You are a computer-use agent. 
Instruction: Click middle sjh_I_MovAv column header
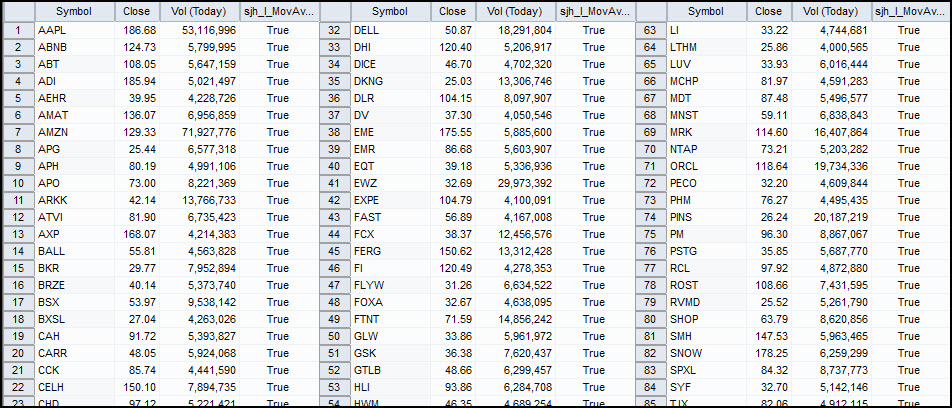click(x=595, y=12)
